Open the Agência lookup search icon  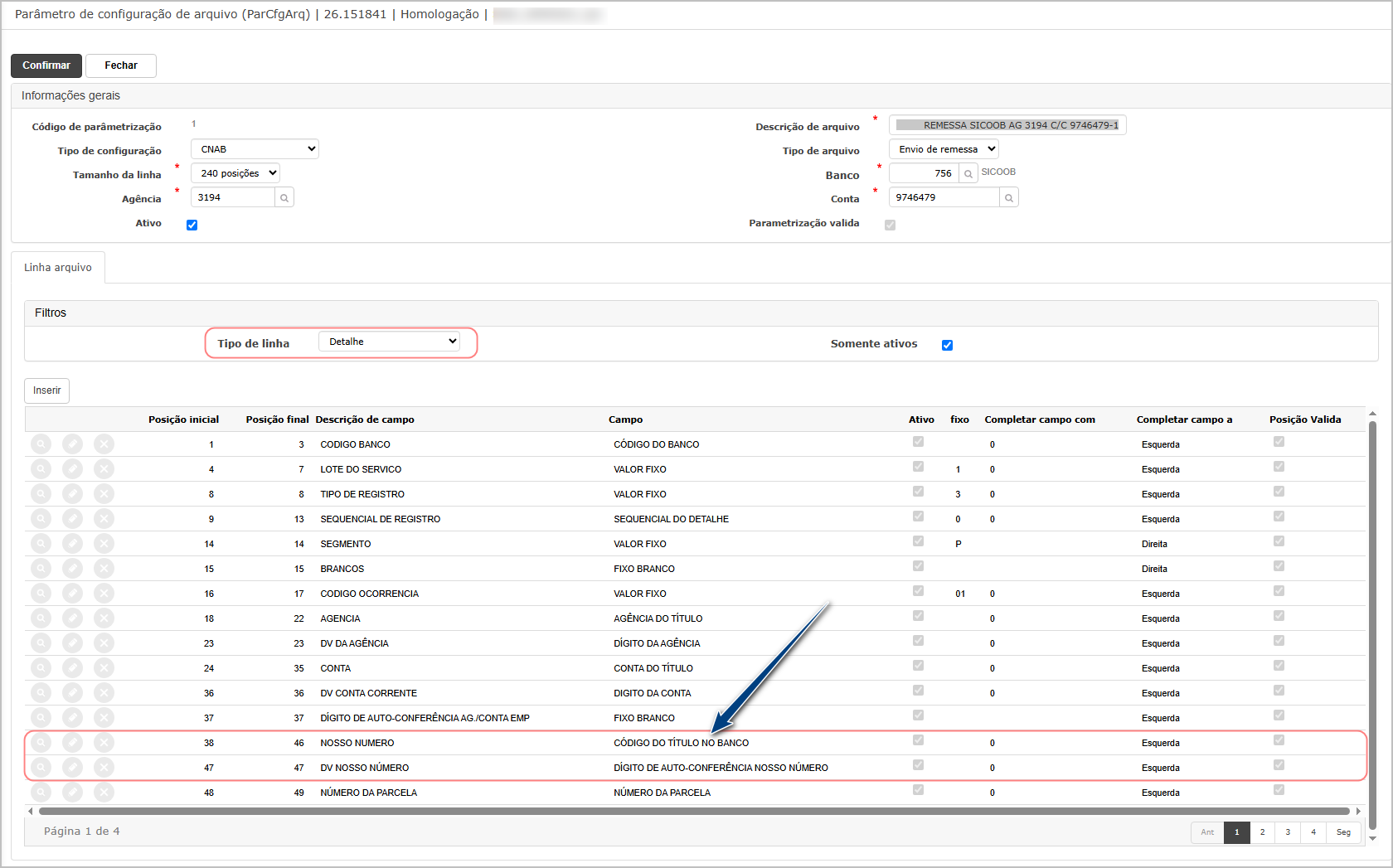(284, 197)
